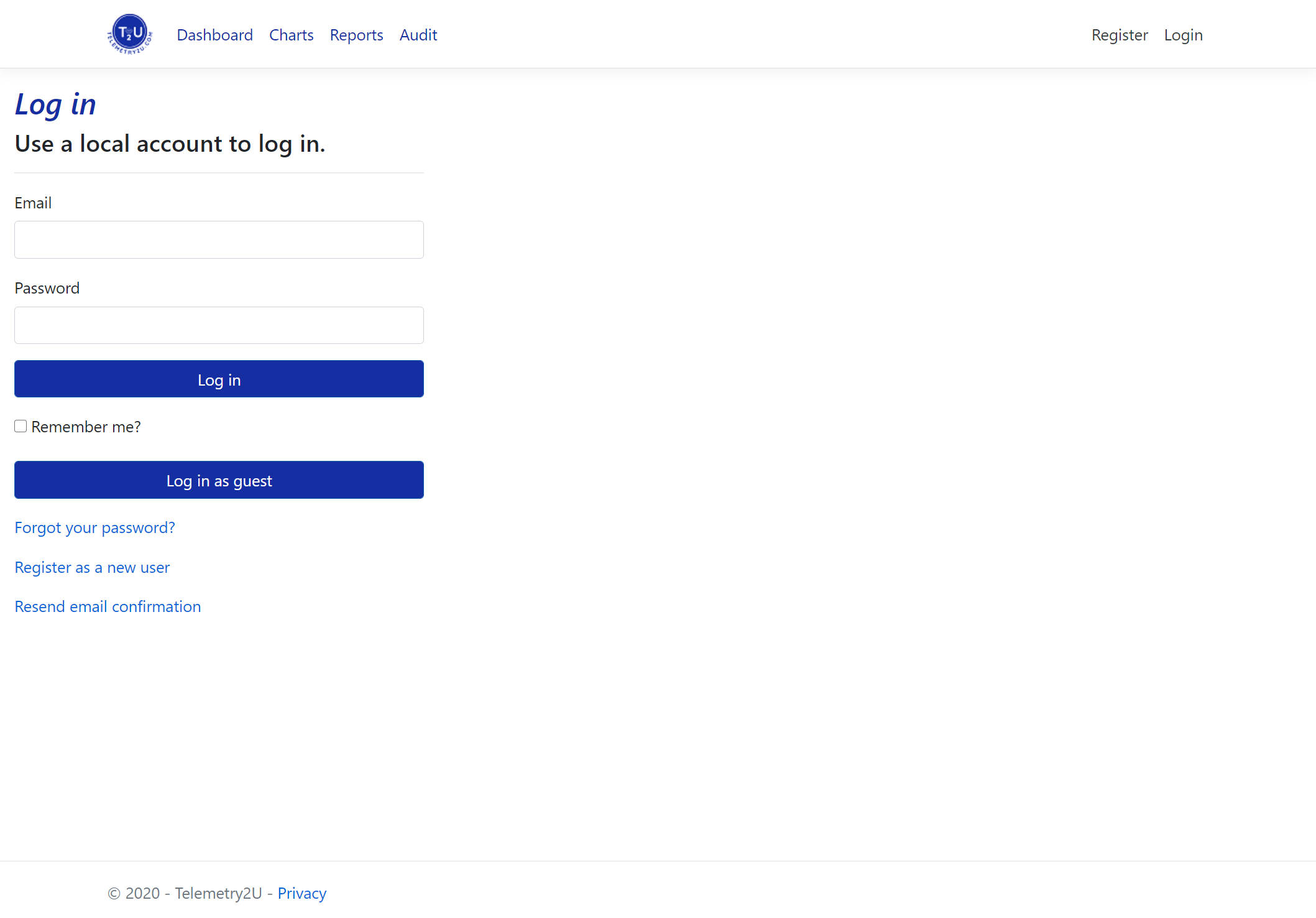Click the Password field label
Image resolution: width=1316 pixels, height=918 pixels.
[x=47, y=288]
